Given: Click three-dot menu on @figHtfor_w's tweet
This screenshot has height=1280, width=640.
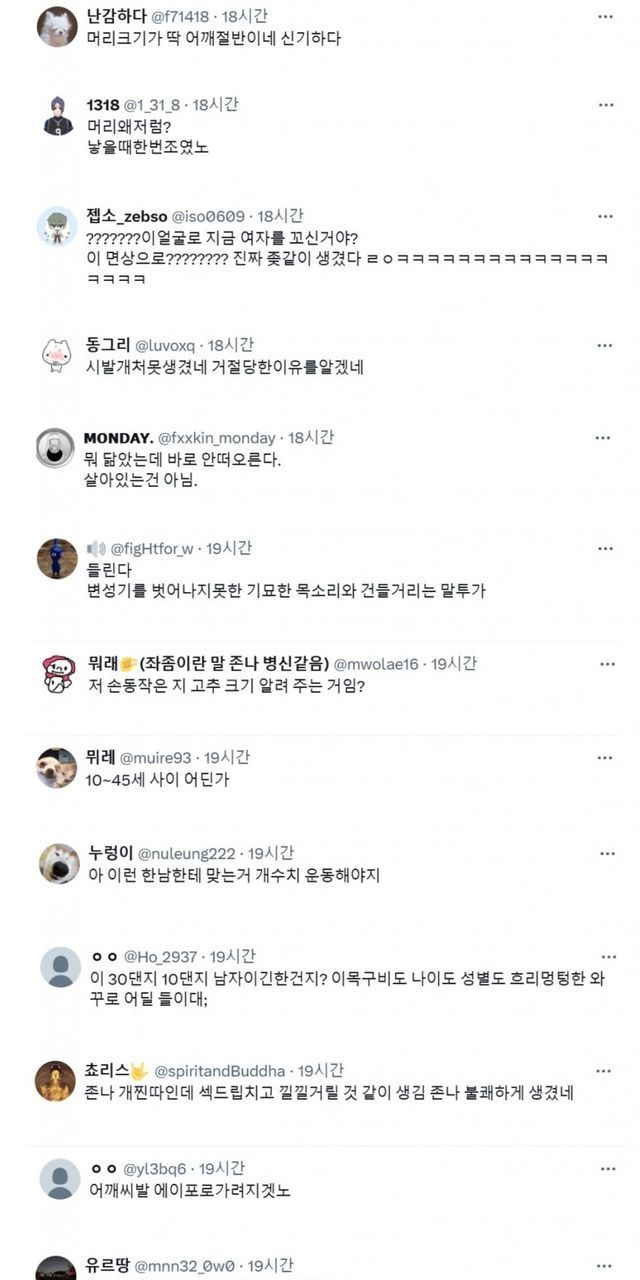Looking at the screenshot, I should pyautogui.click(x=606, y=549).
